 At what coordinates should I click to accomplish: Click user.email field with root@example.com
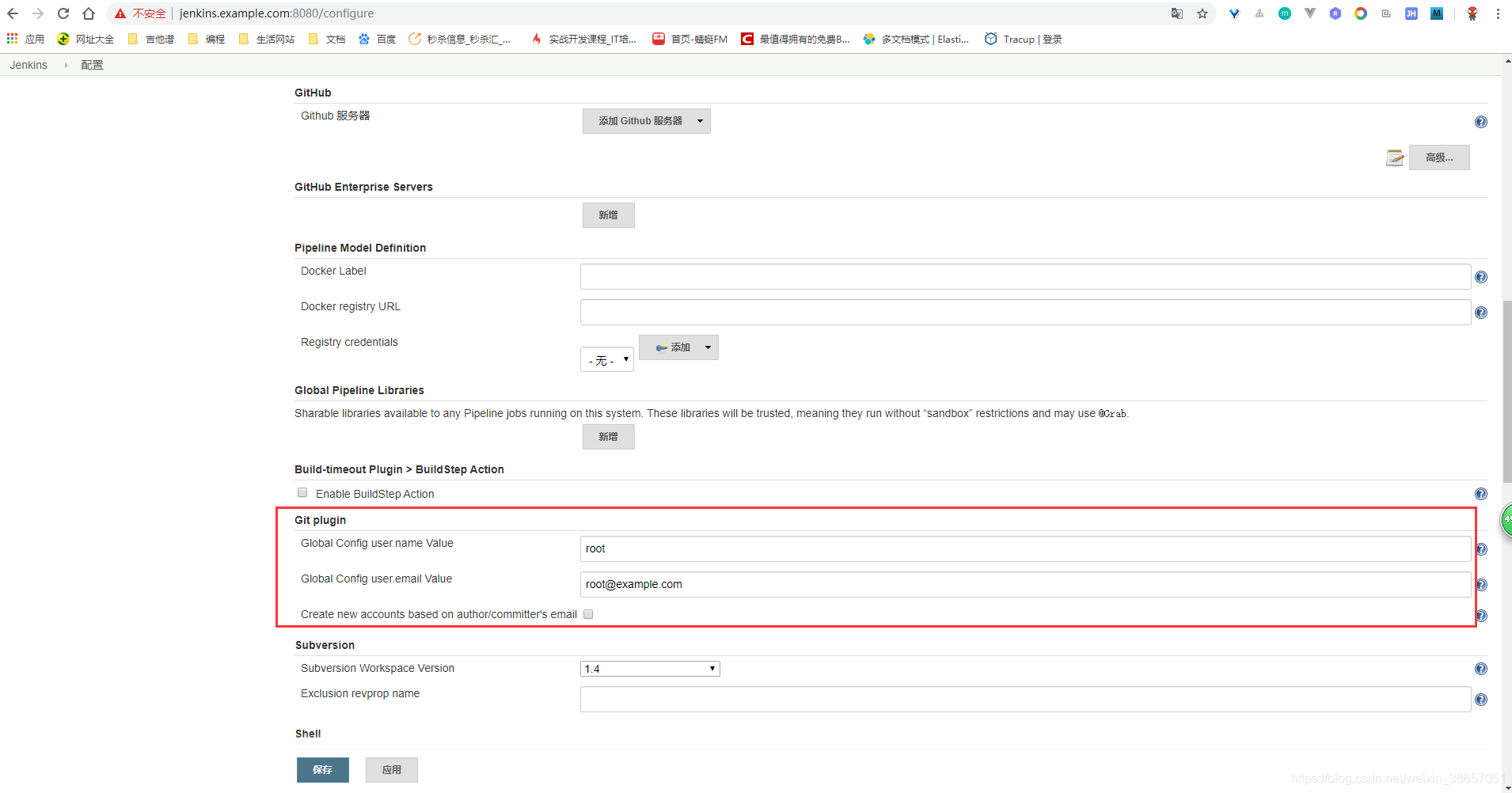pyautogui.click(x=1025, y=585)
